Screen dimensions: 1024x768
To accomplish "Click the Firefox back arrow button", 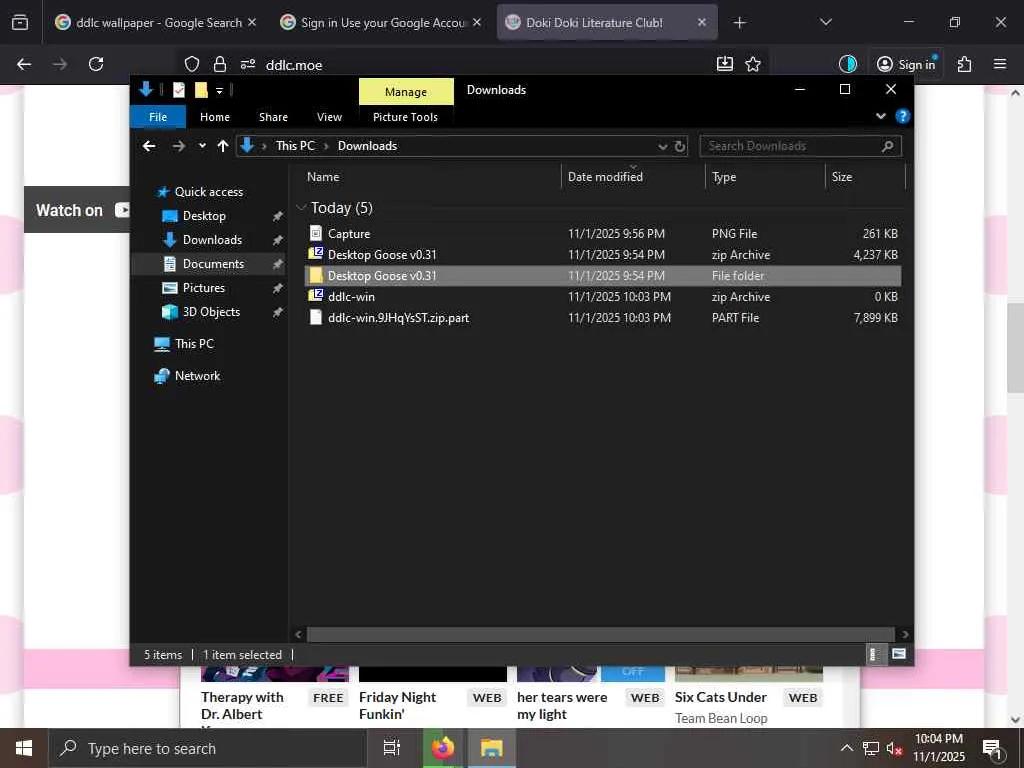I will click(24, 64).
